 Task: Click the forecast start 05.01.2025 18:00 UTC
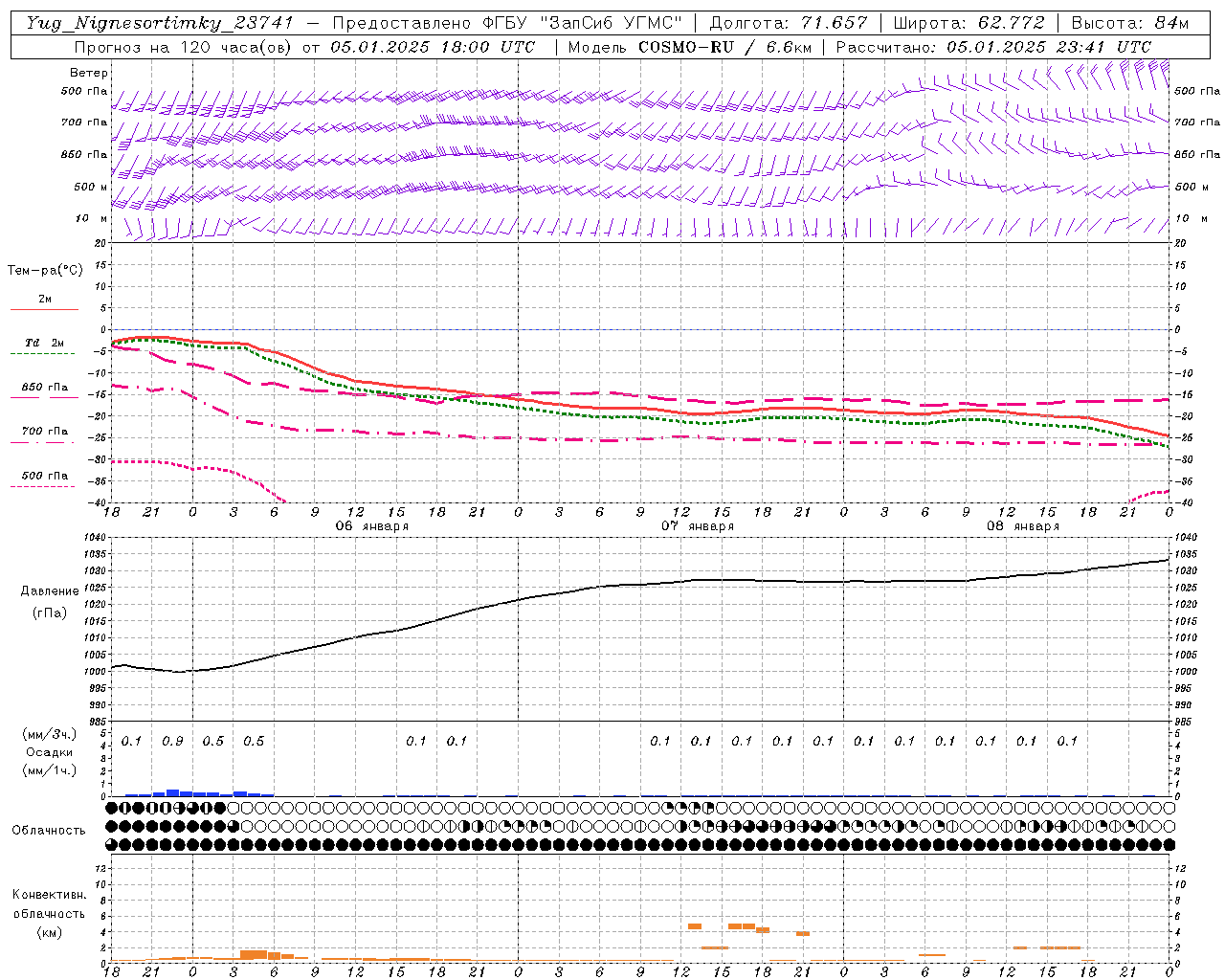(433, 46)
